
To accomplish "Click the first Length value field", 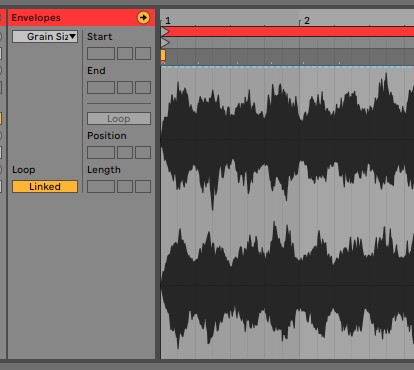I will tap(101, 187).
